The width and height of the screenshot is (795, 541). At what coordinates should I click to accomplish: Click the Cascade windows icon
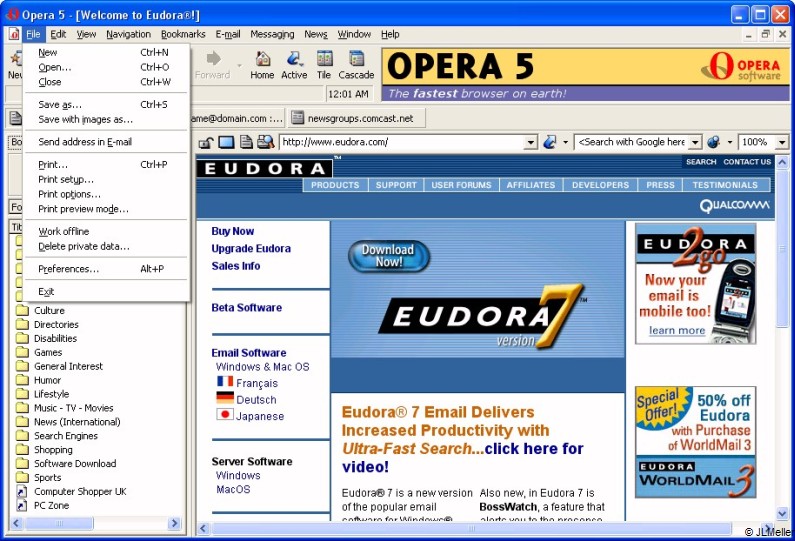point(356,59)
